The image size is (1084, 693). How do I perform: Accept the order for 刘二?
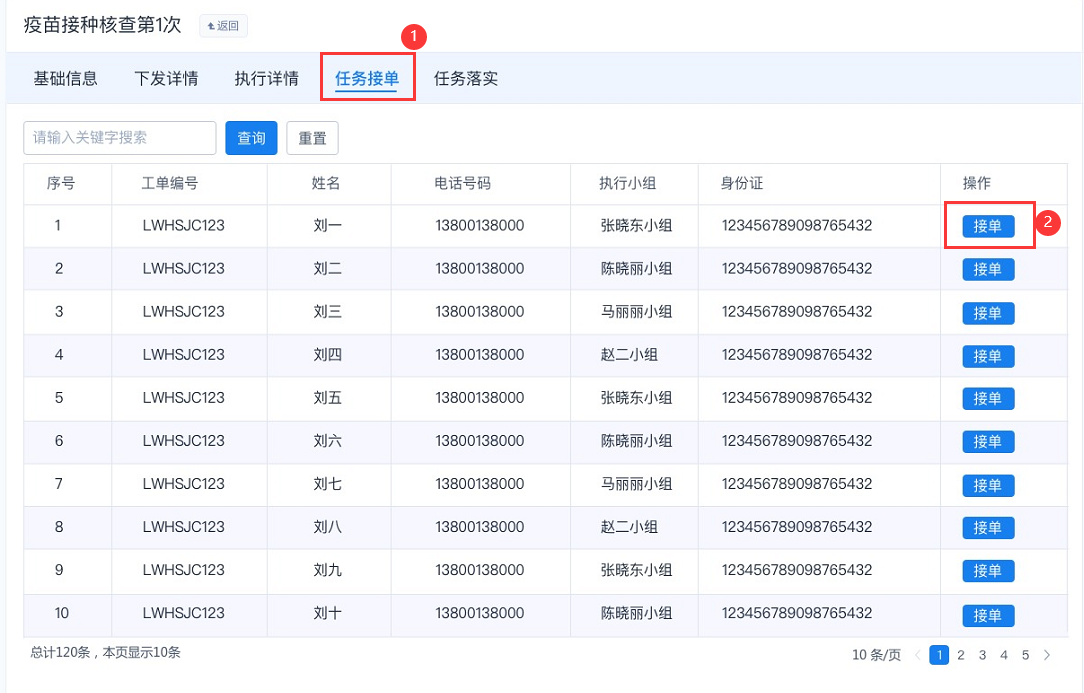tap(988, 269)
